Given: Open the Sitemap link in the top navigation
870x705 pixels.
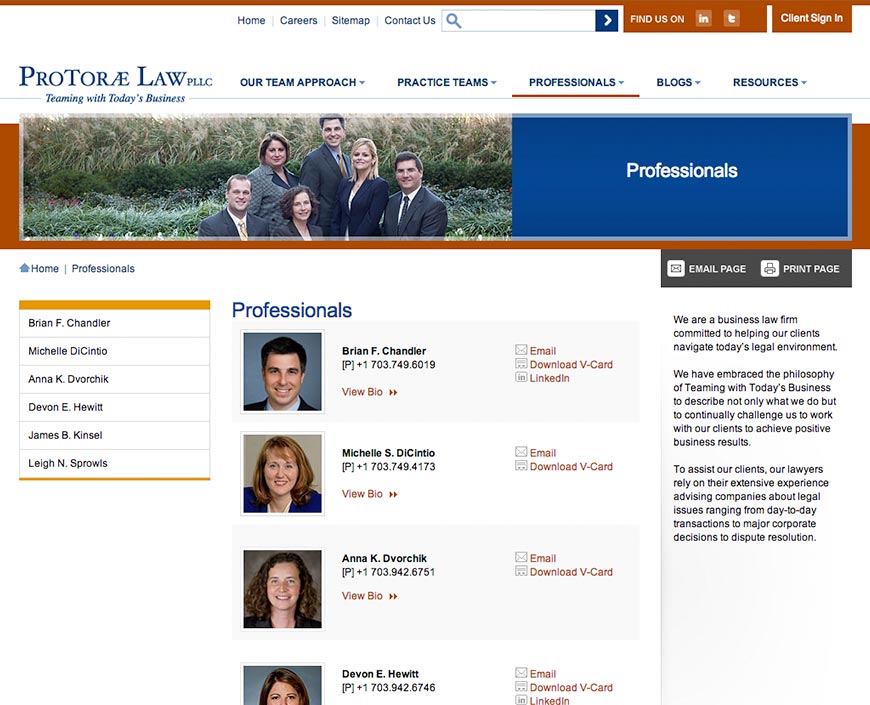Looking at the screenshot, I should coord(351,21).
